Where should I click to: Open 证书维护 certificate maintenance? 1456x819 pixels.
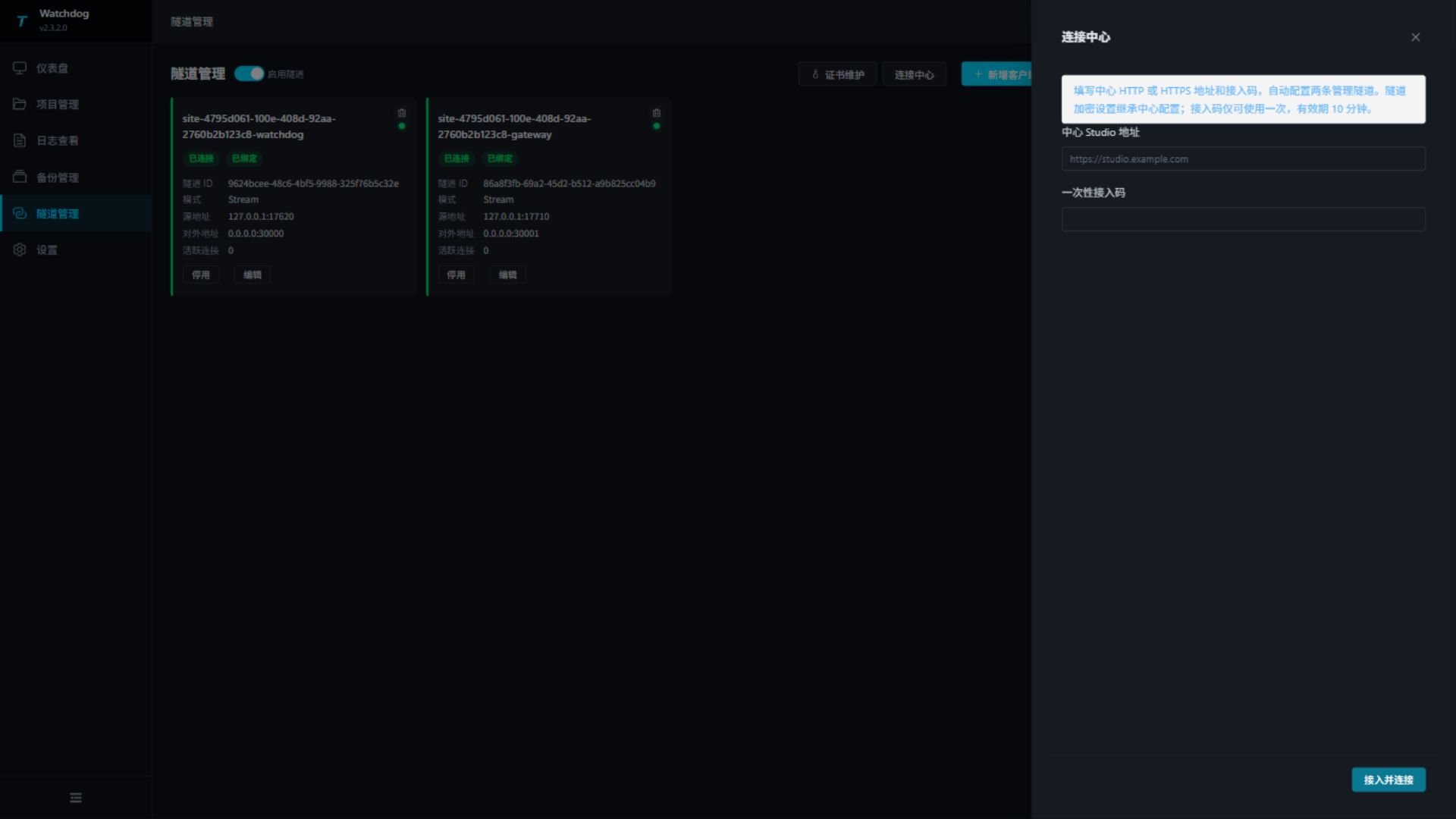pos(837,74)
